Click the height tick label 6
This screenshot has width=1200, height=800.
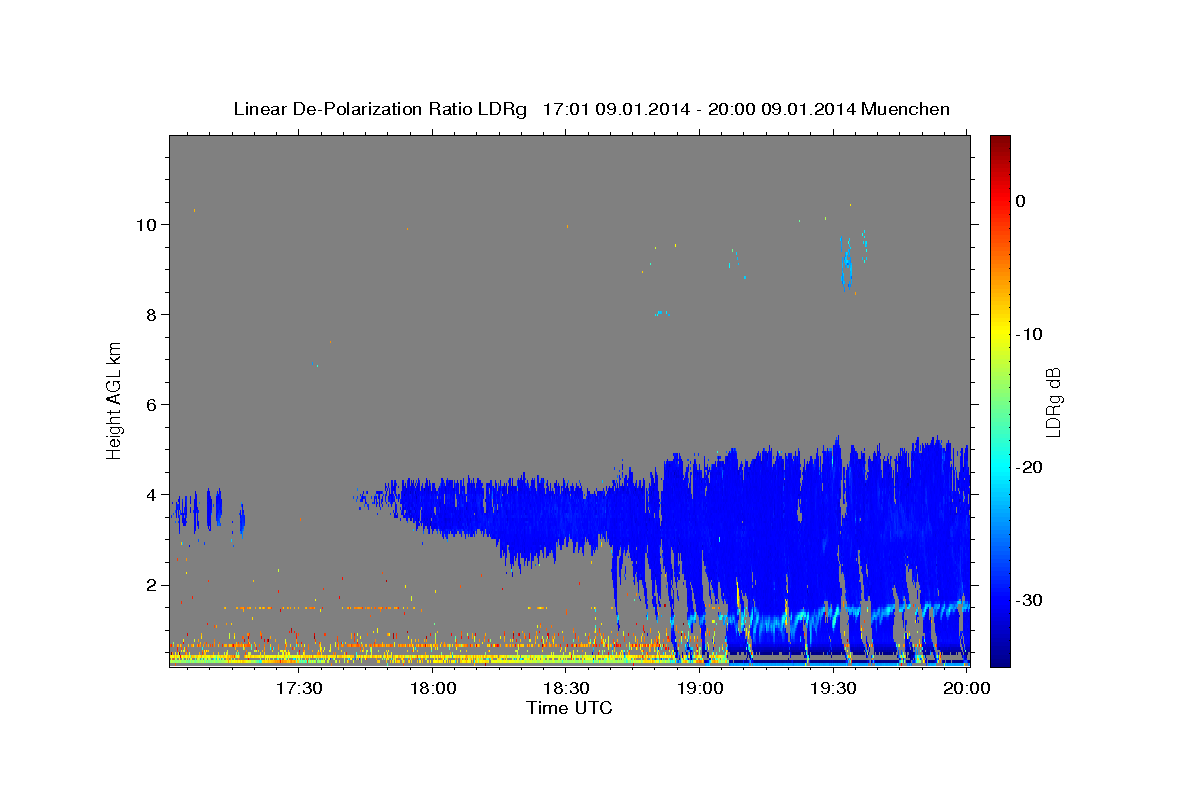[x=153, y=405]
